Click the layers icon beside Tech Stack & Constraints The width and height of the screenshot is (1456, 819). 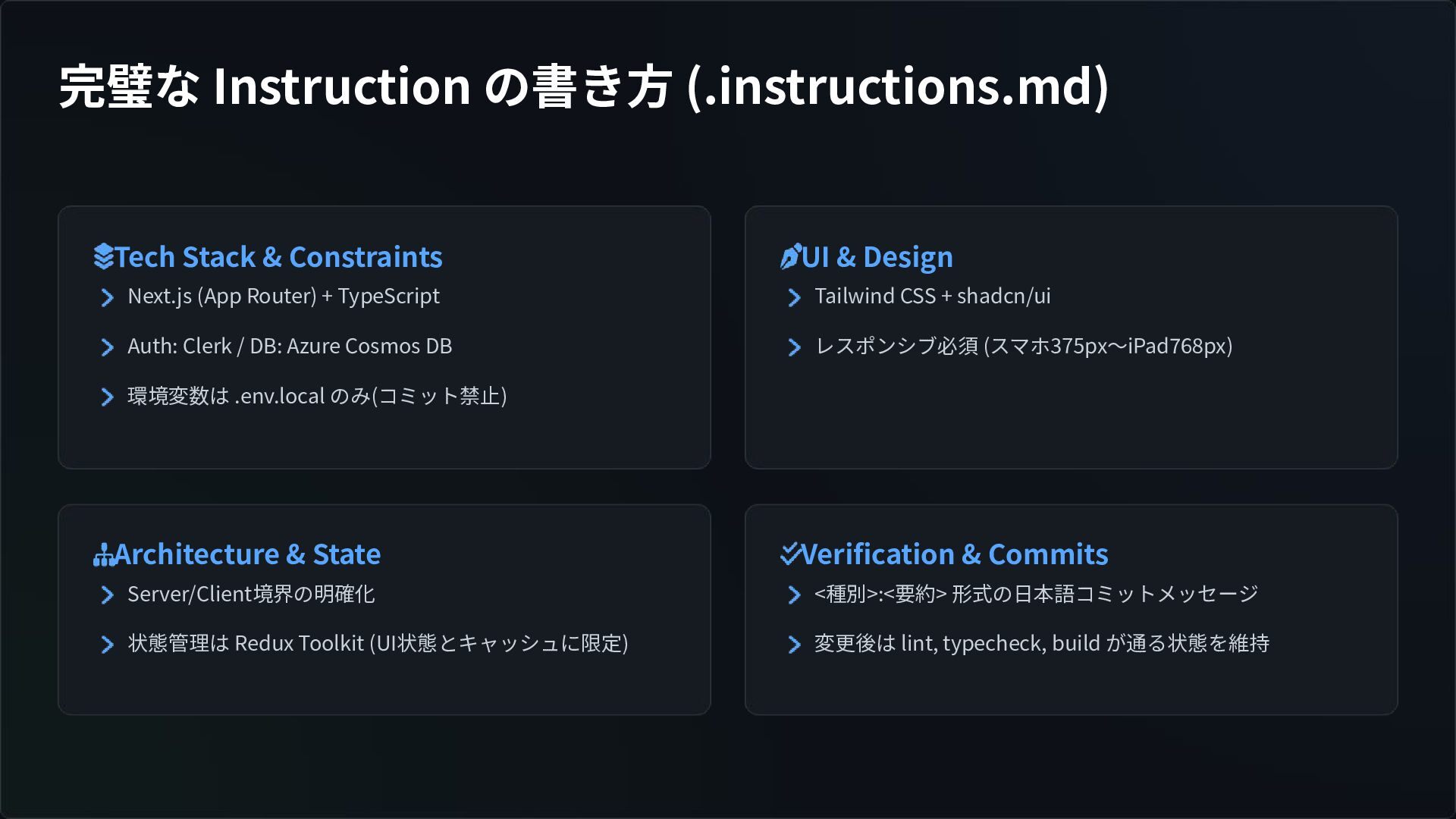click(104, 257)
